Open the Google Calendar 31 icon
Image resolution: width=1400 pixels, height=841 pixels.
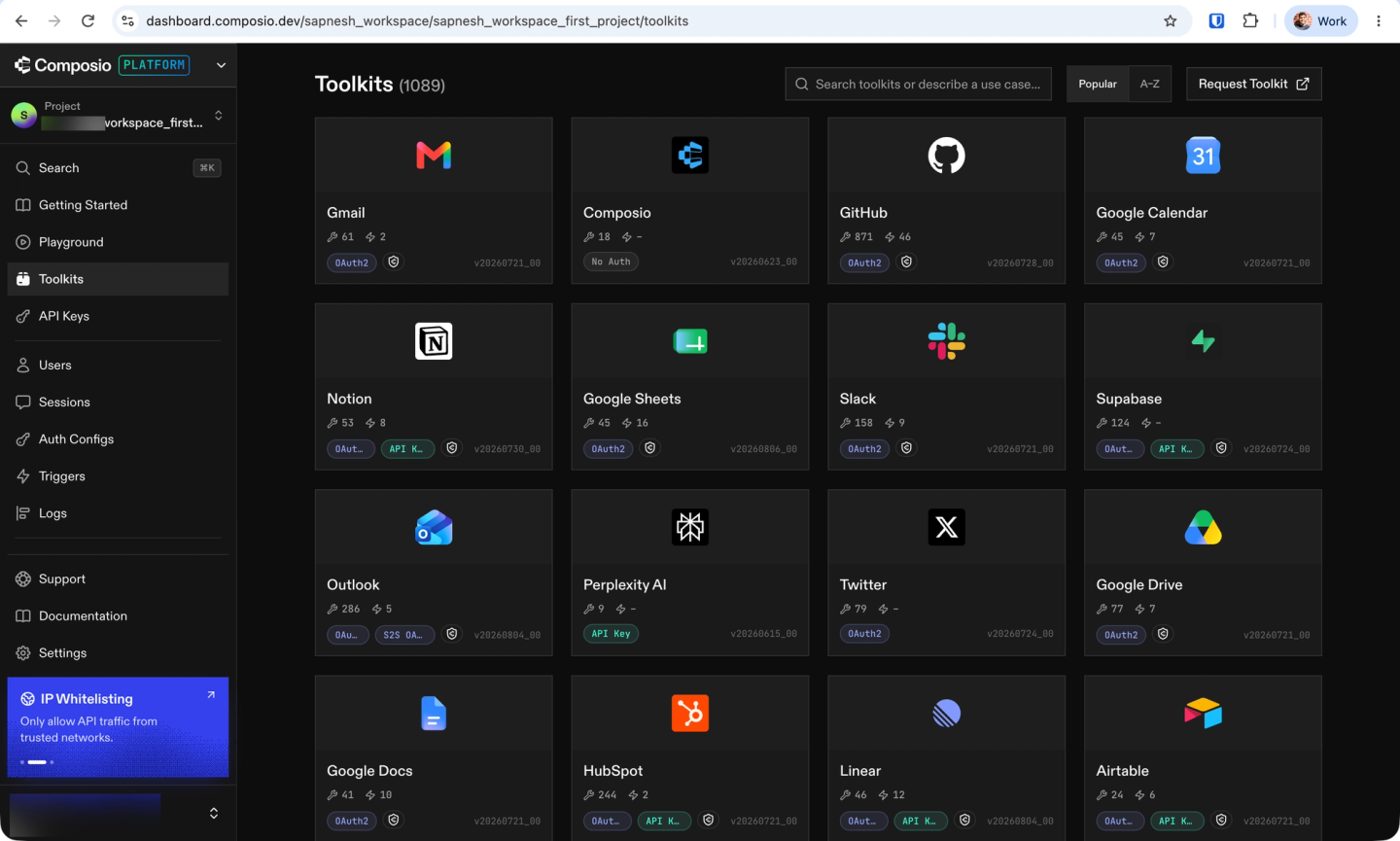1203,156
